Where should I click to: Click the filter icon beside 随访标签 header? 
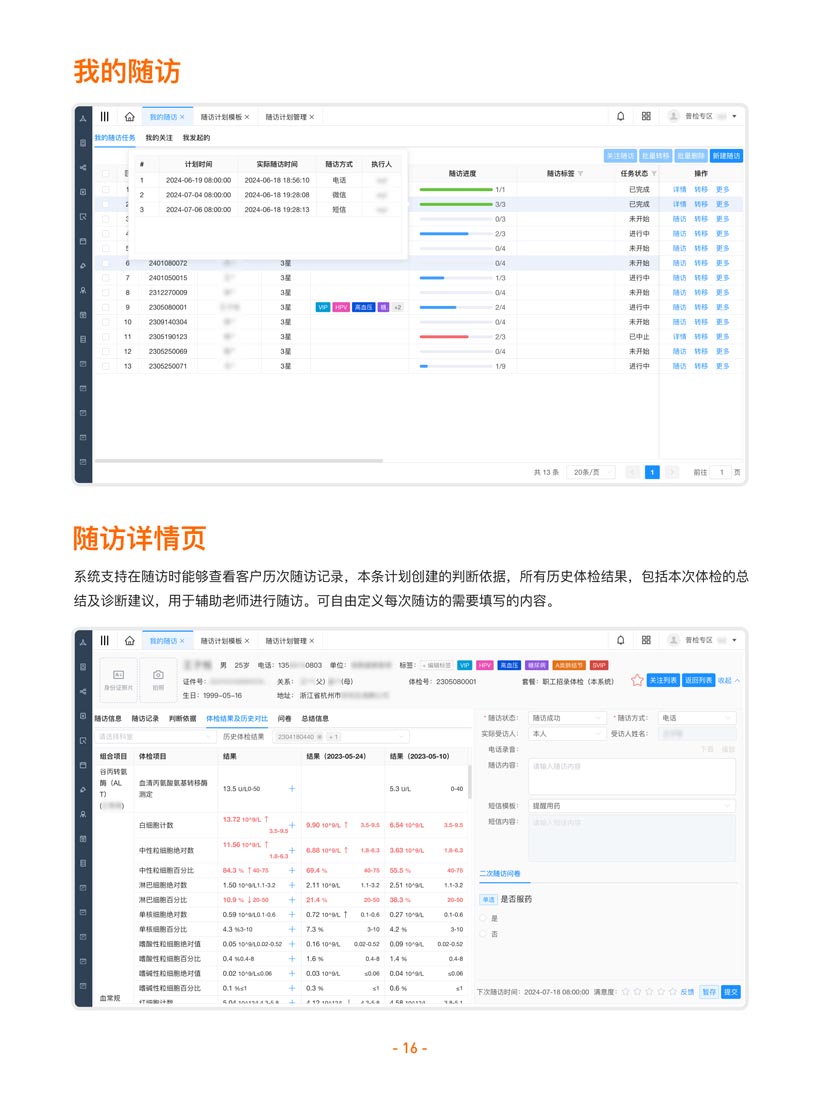tap(581, 174)
